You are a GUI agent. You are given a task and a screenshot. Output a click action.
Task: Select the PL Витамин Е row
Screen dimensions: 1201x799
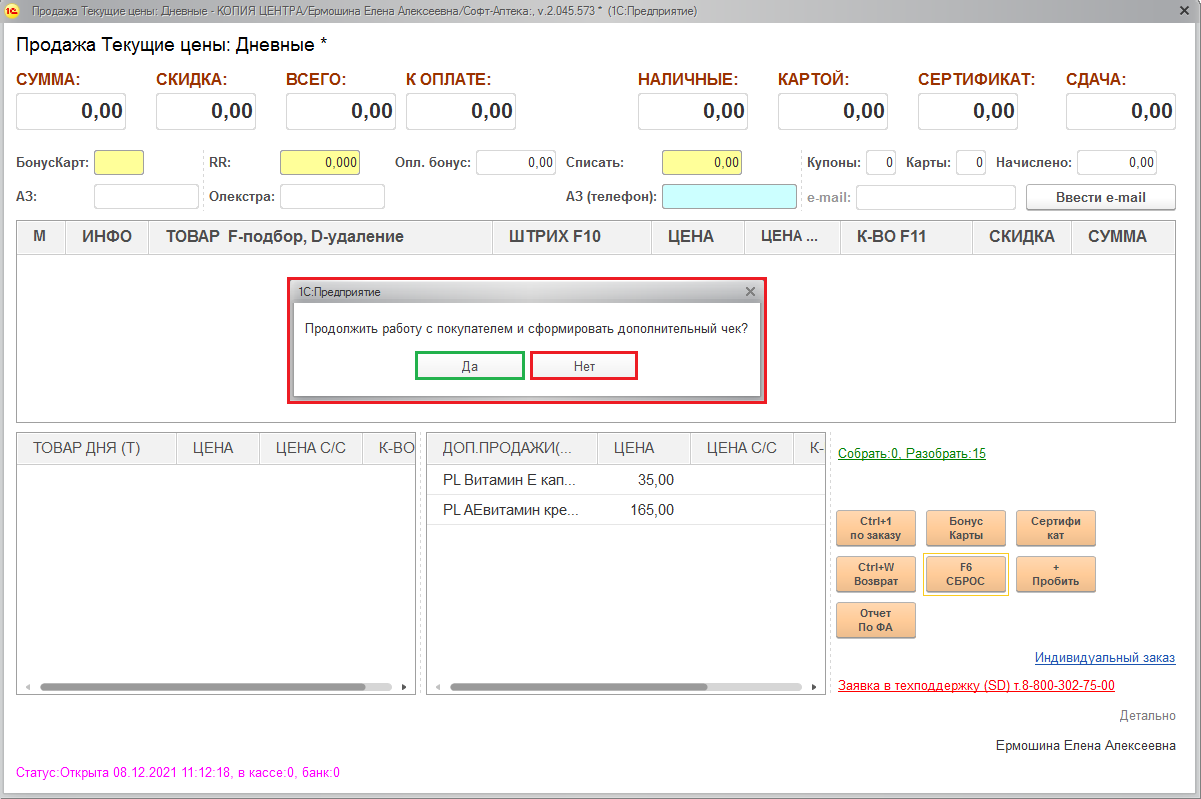pos(510,480)
